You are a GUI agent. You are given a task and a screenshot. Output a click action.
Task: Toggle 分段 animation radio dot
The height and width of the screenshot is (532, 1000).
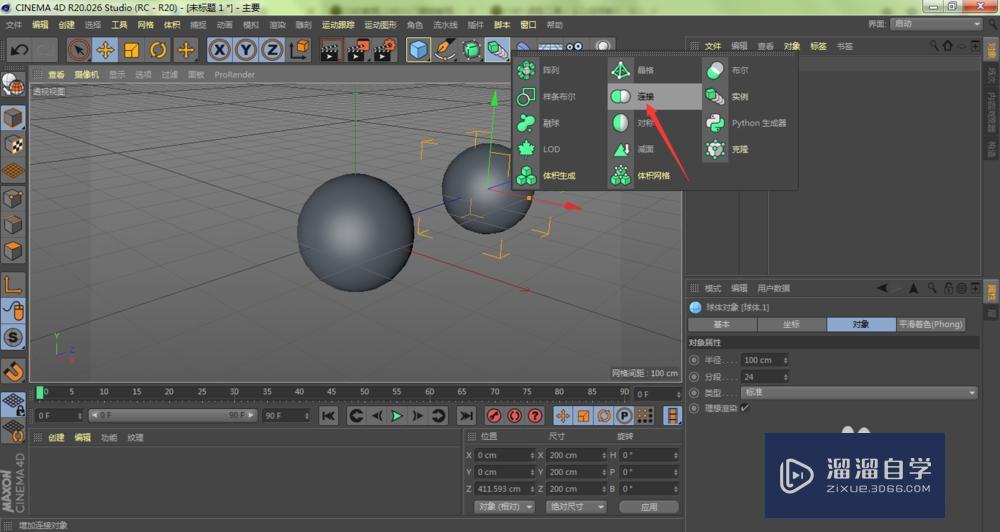[x=695, y=376]
